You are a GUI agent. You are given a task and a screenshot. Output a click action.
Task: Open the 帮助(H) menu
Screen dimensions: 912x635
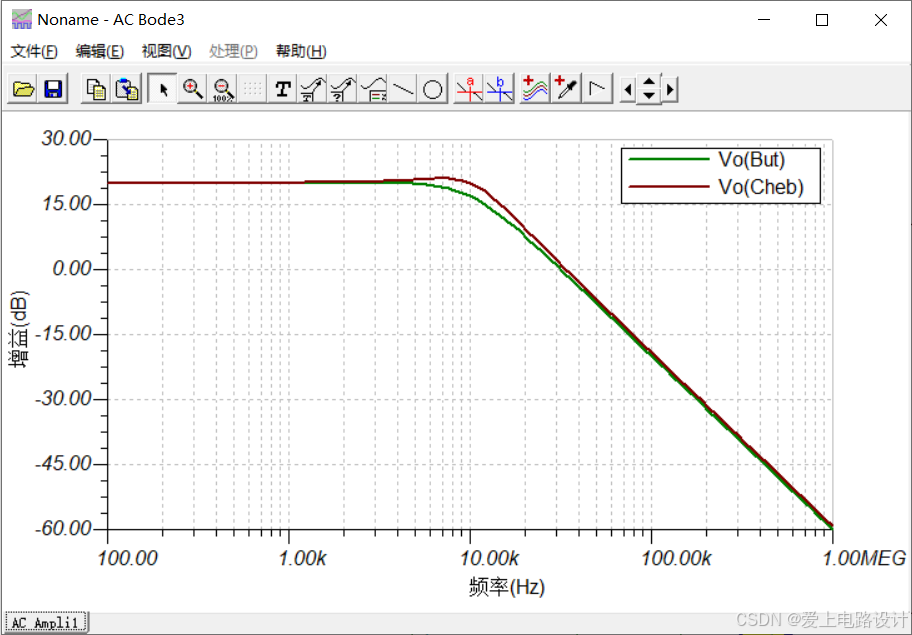point(301,51)
